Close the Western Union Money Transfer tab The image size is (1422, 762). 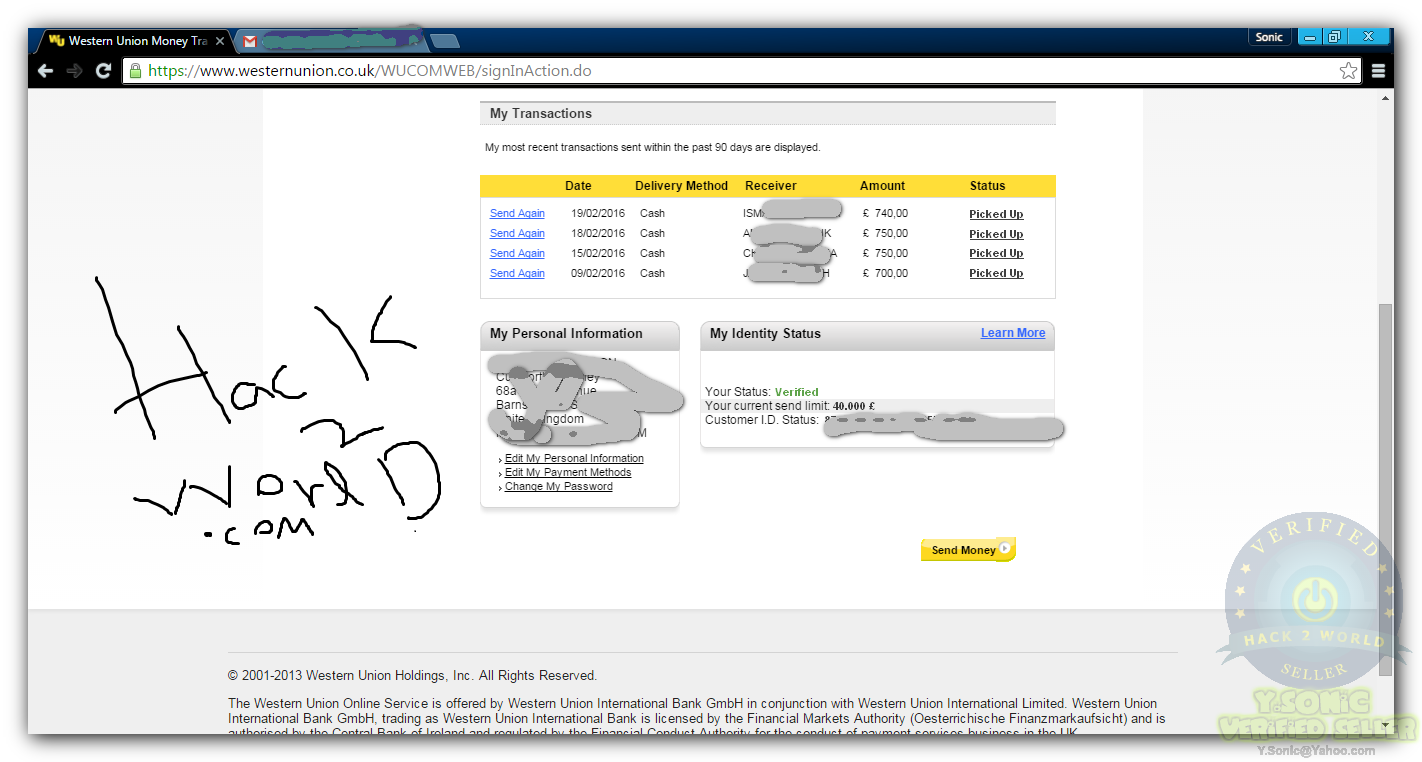(220, 41)
